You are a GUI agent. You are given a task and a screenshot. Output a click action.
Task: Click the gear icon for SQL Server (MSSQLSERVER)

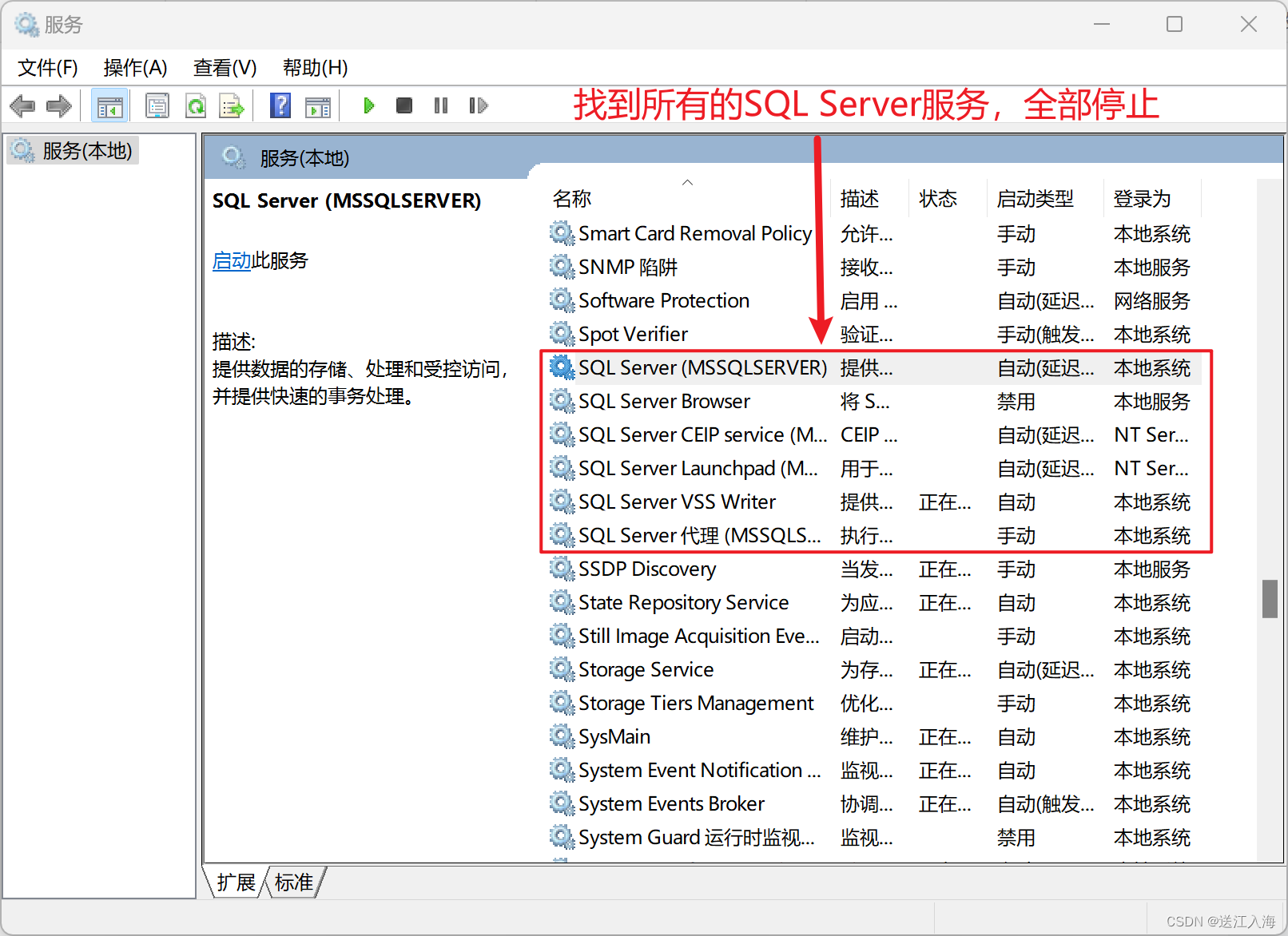point(562,367)
